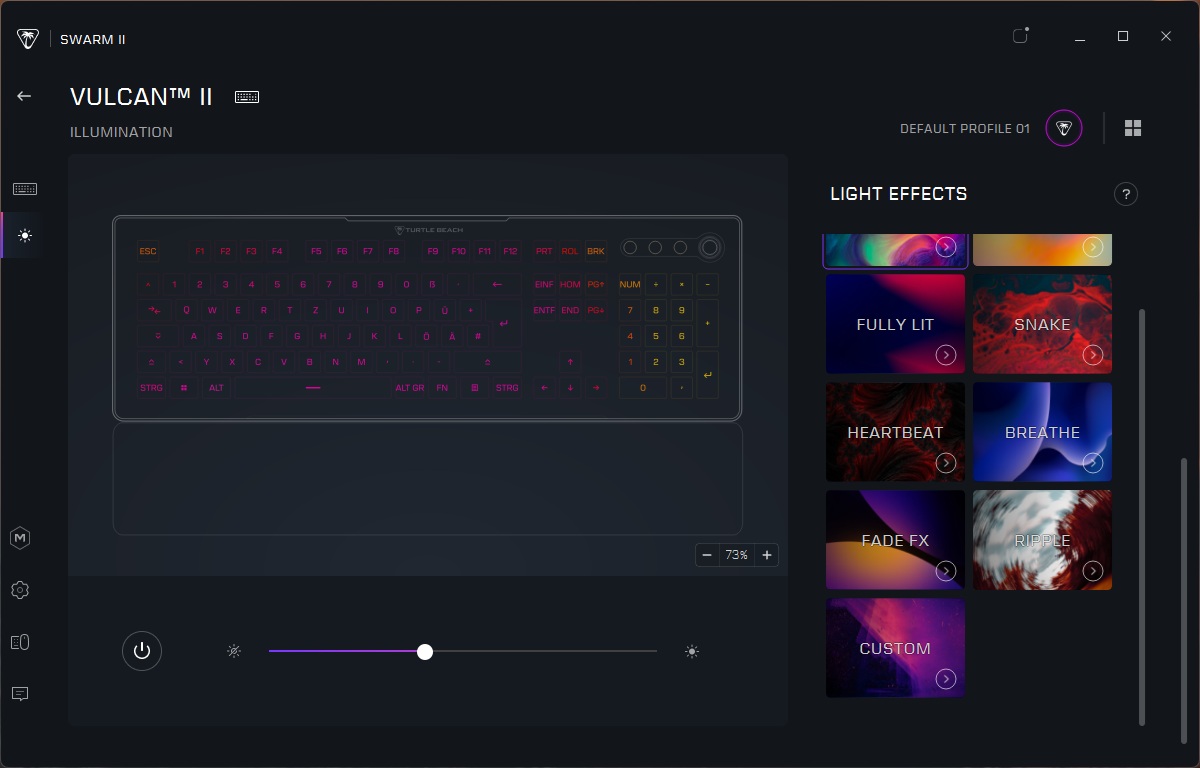Select the FN key on keyboard preview
Image resolution: width=1200 pixels, height=768 pixels.
click(x=442, y=387)
